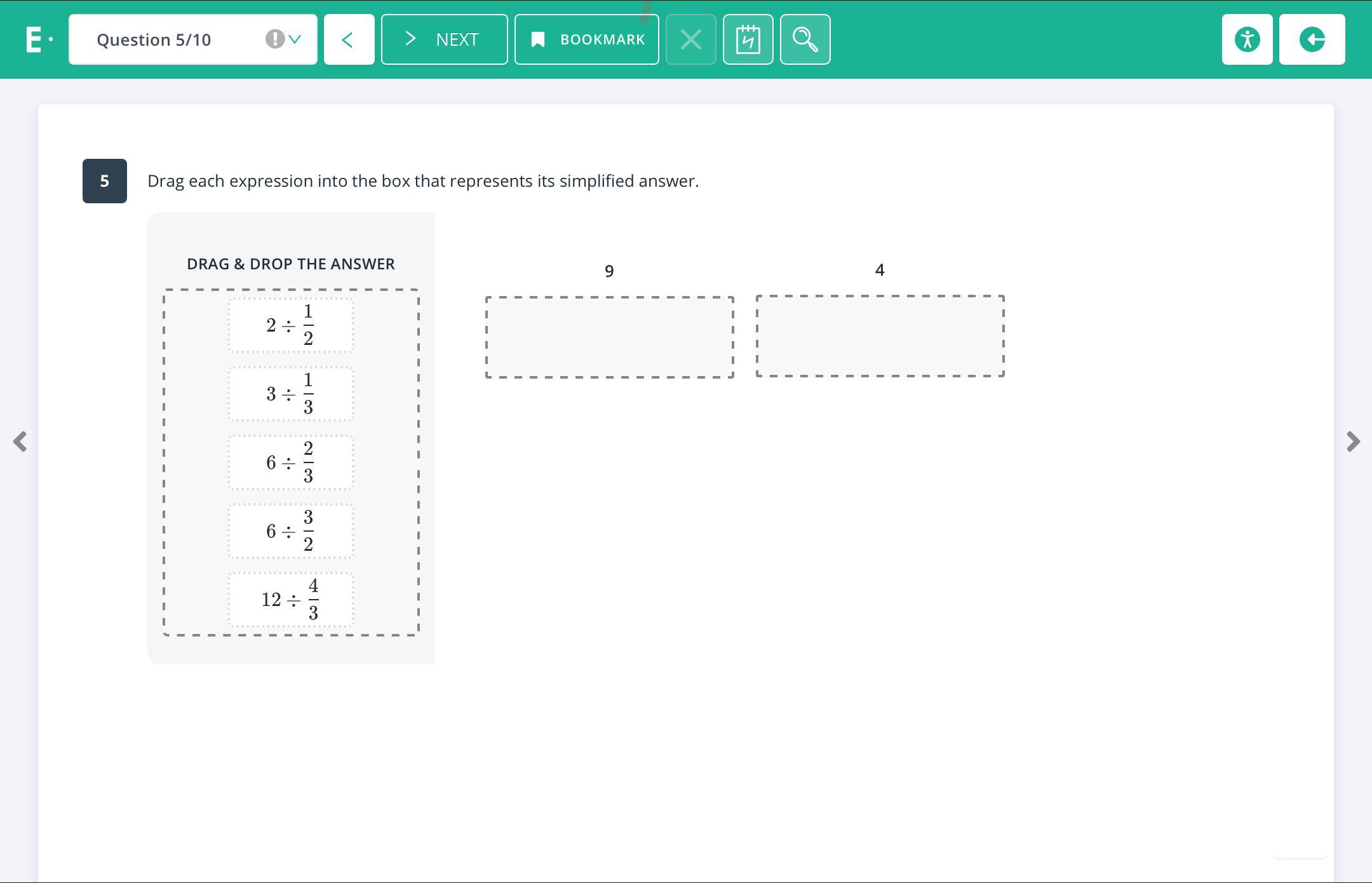The height and width of the screenshot is (883, 1372).
Task: Click the answer eliminator X icon
Action: click(x=690, y=39)
